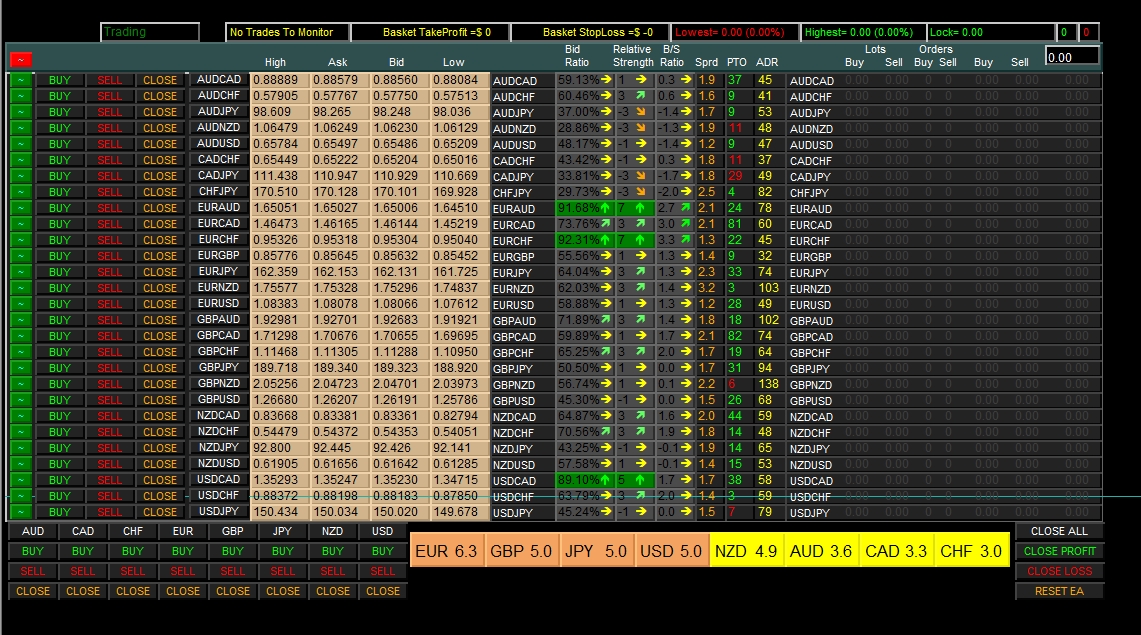The height and width of the screenshot is (635, 1141).
Task: Click the green up arrow in USDCAD Bid Ratio cell
Action: coord(605,480)
